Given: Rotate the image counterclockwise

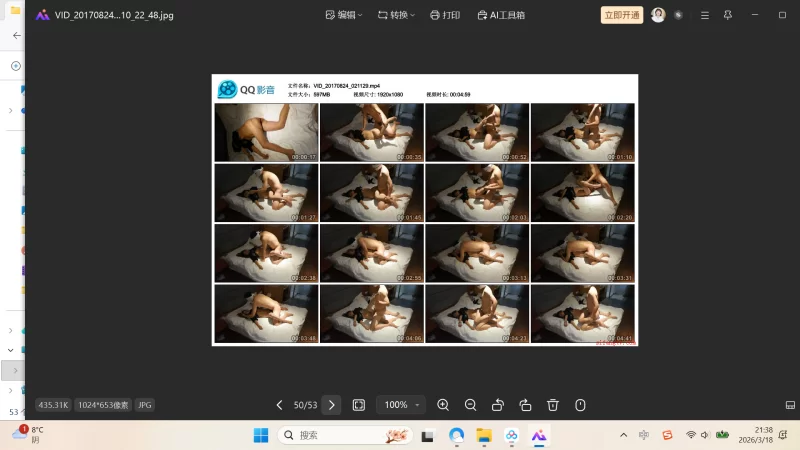Looking at the screenshot, I should pos(498,405).
